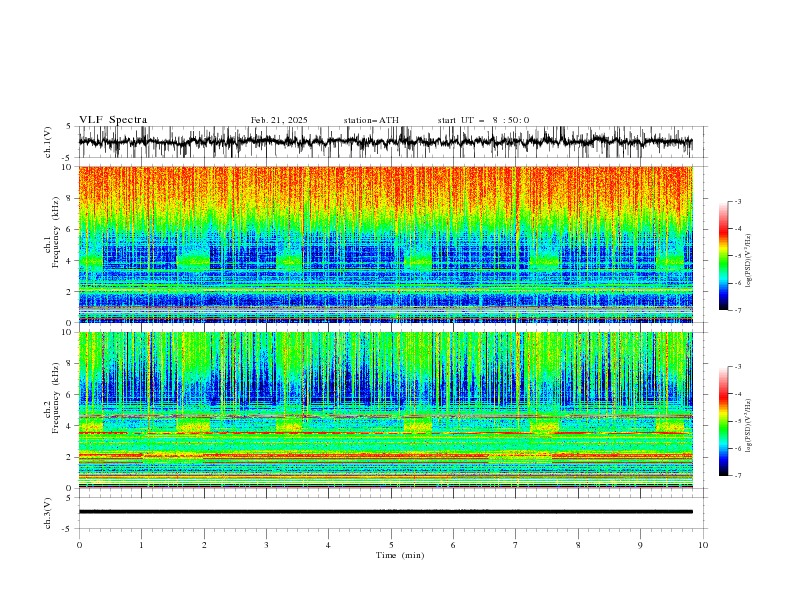Click the ch.1 spectrogram panel
The height and width of the screenshot is (612, 792).
(x=386, y=244)
